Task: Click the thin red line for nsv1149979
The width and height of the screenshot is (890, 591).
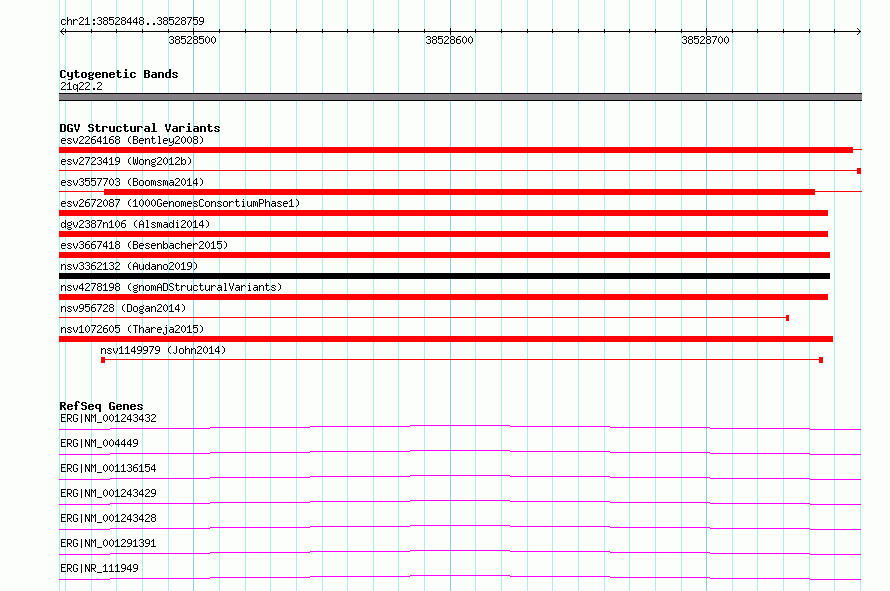Action: (x=462, y=360)
